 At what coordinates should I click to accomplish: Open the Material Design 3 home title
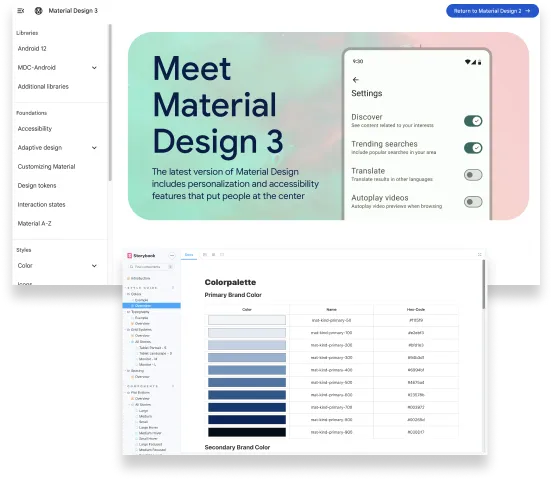point(73,11)
